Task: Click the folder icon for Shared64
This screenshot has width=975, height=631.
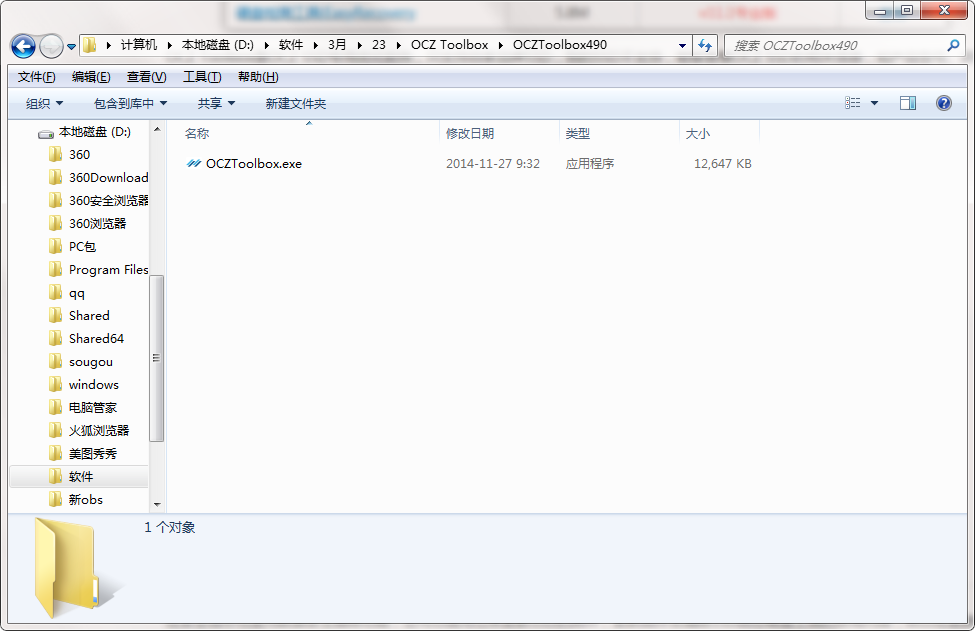Action: [x=55, y=338]
